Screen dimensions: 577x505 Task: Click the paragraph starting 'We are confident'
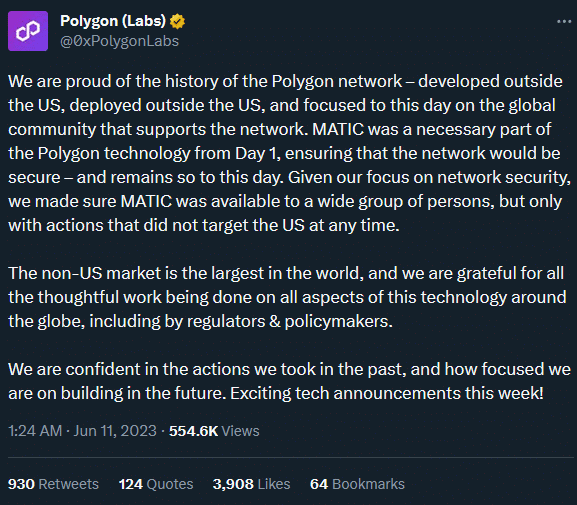point(289,381)
